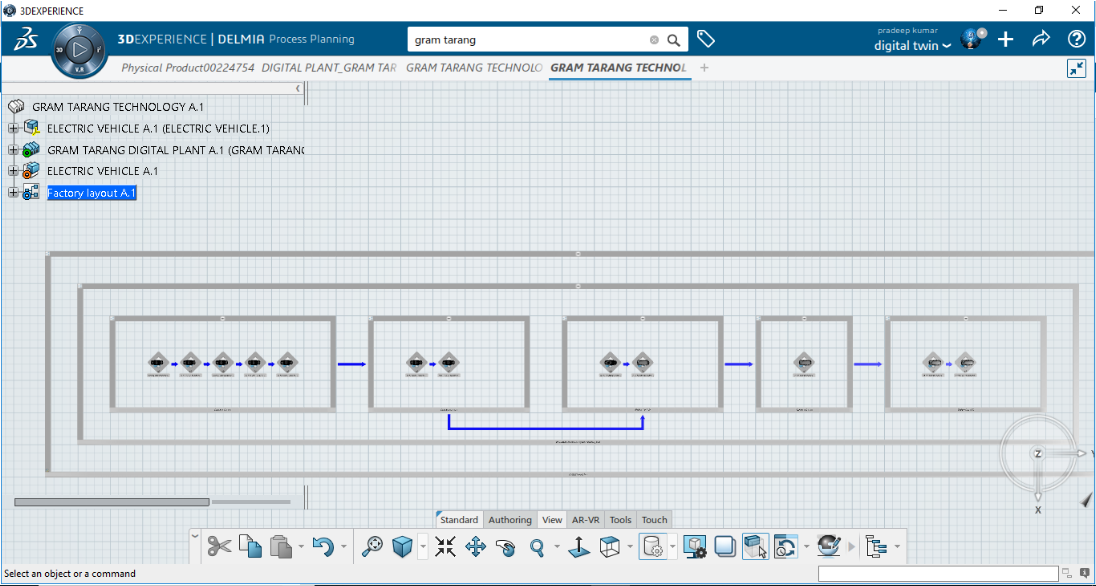
Task: Click the Cut scissors icon
Action: 219,546
